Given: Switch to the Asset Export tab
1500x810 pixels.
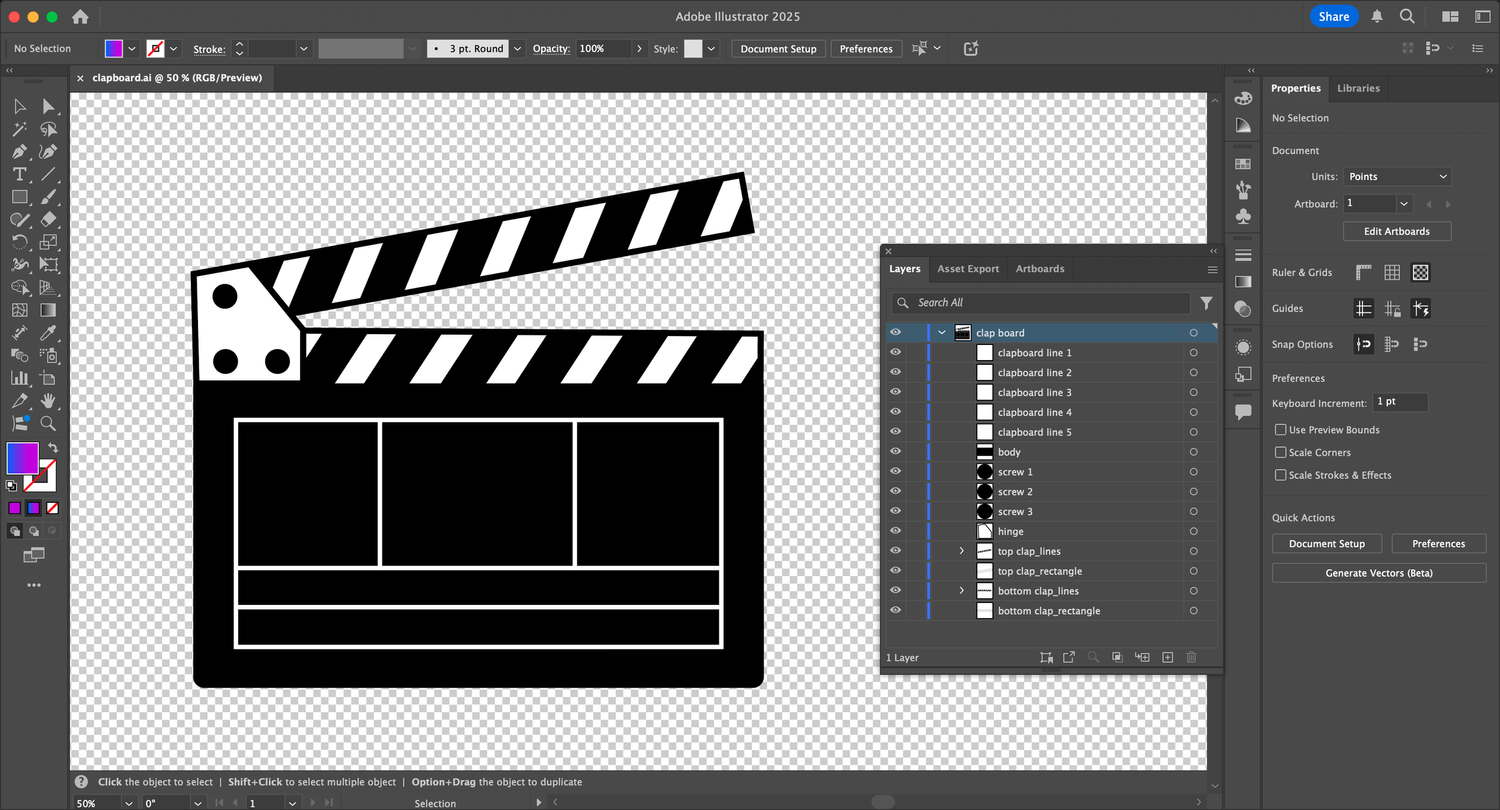Looking at the screenshot, I should click(x=968, y=269).
